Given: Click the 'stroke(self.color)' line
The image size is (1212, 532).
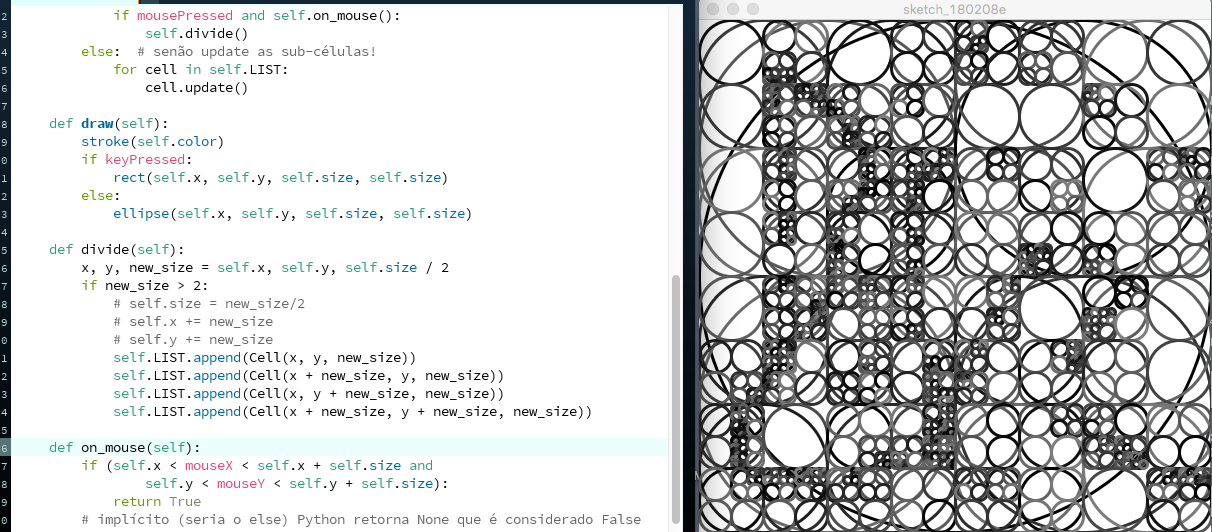Looking at the screenshot, I should click(x=152, y=141).
